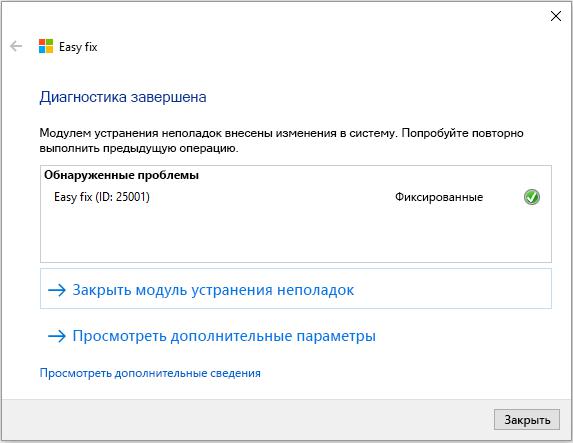Image resolution: width=573 pixels, height=443 pixels.
Task: Click the Диагностика завершена title
Action: (x=123, y=97)
